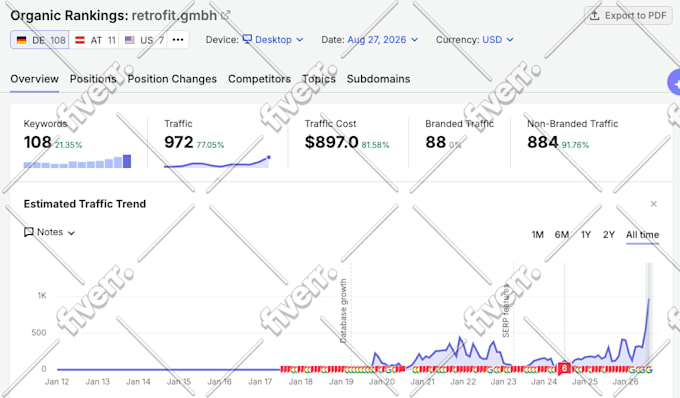The image size is (680, 398).
Task: Open the more countries ellipsis menu
Action: pyautogui.click(x=178, y=40)
